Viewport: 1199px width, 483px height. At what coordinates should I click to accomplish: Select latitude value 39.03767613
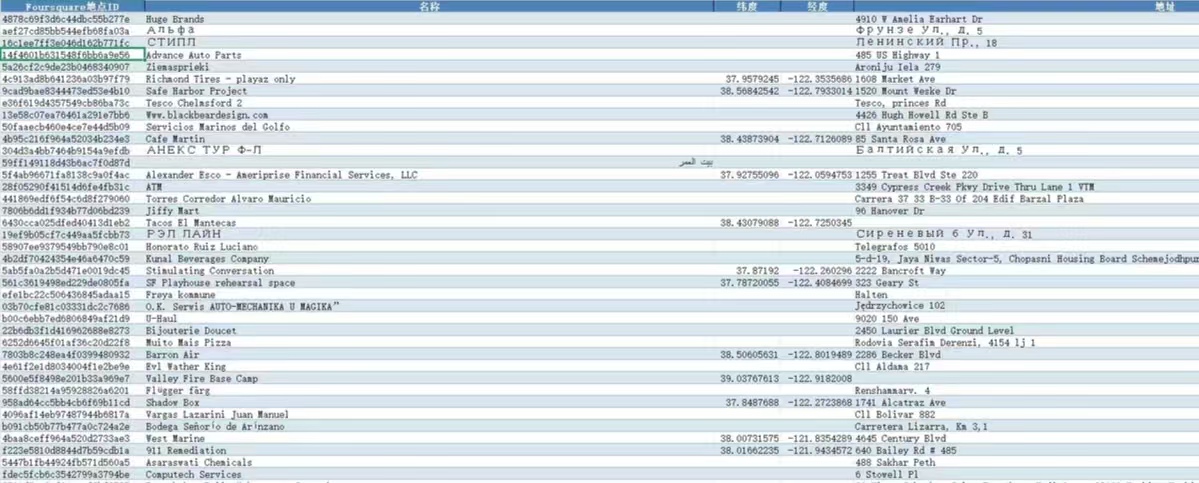coord(749,379)
